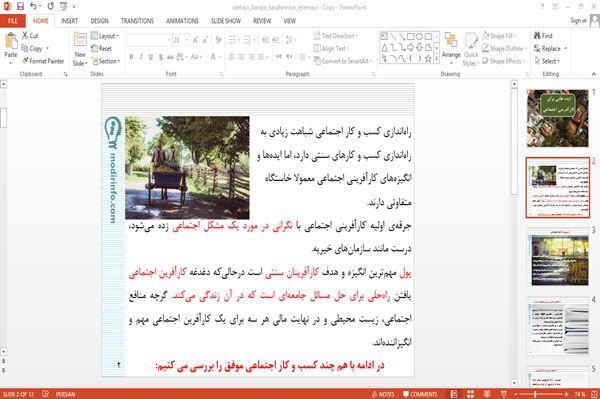Image resolution: width=600 pixels, height=399 pixels.
Task: Collapse the ribbon
Action: (594, 74)
